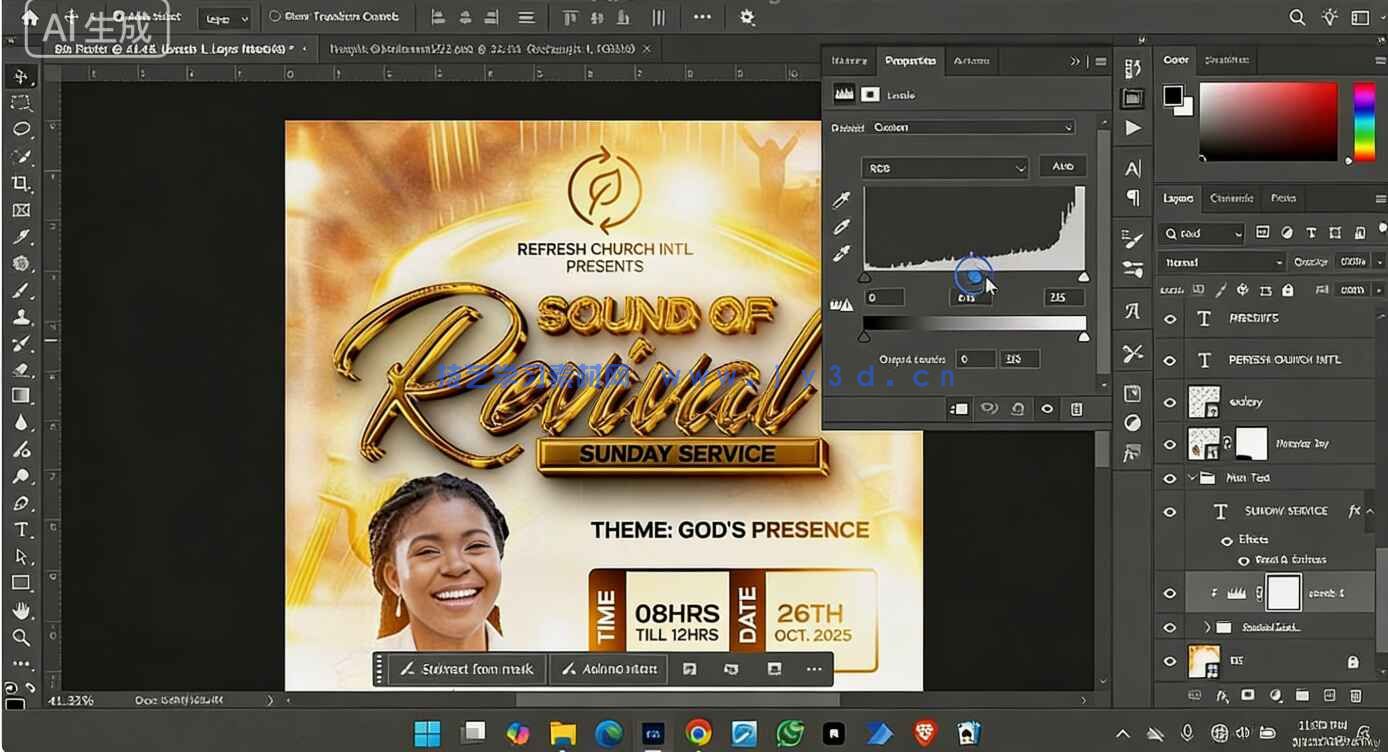This screenshot has width=1388, height=752.
Task: Click the red color picker field
Action: (1268, 121)
